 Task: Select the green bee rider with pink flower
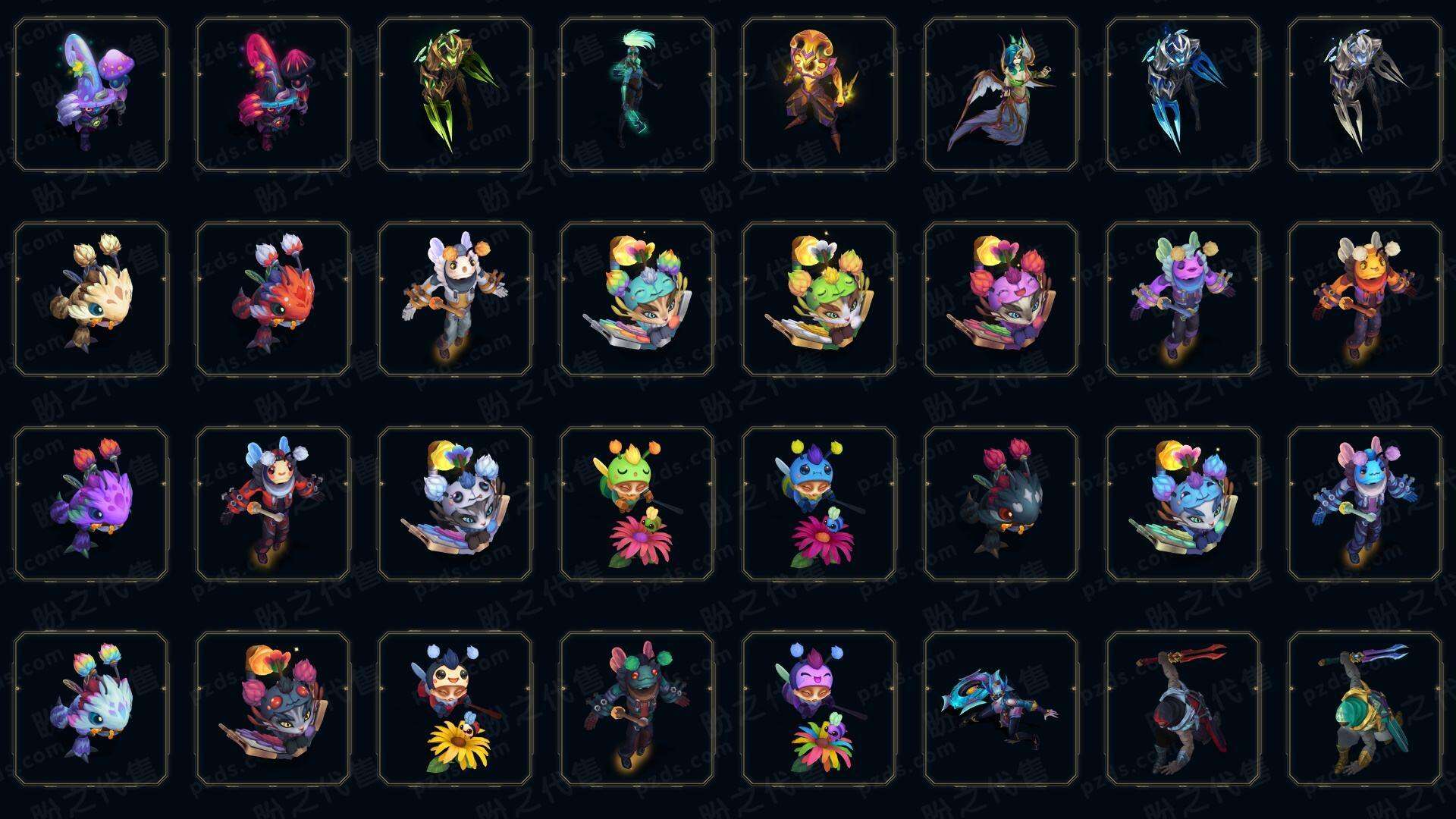[637, 504]
